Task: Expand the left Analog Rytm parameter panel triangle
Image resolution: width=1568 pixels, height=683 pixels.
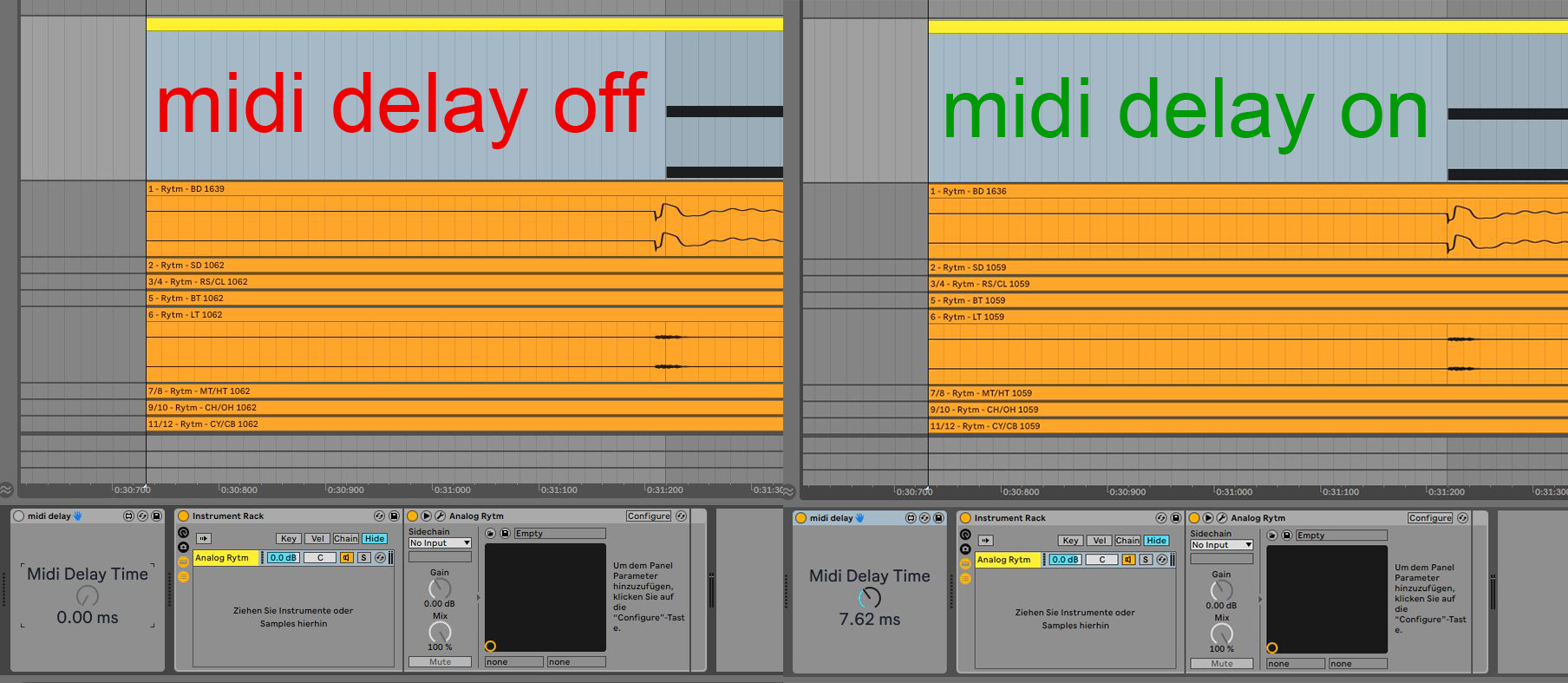Action: pos(478,597)
